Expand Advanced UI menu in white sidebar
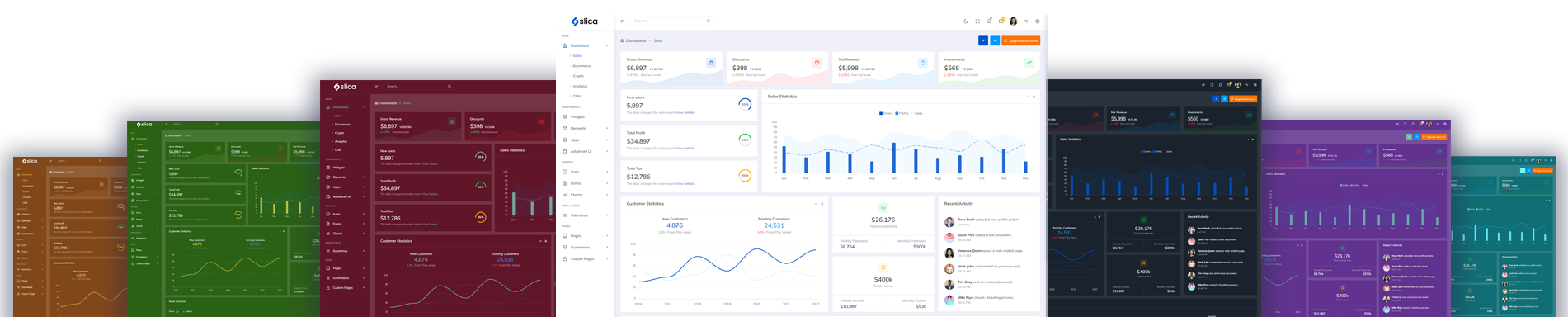 (x=586, y=151)
